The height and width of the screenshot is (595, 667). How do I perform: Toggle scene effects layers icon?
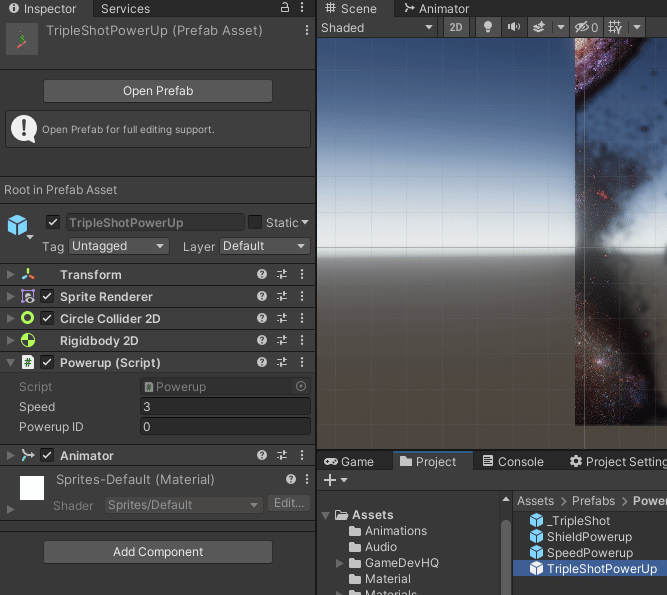click(539, 28)
